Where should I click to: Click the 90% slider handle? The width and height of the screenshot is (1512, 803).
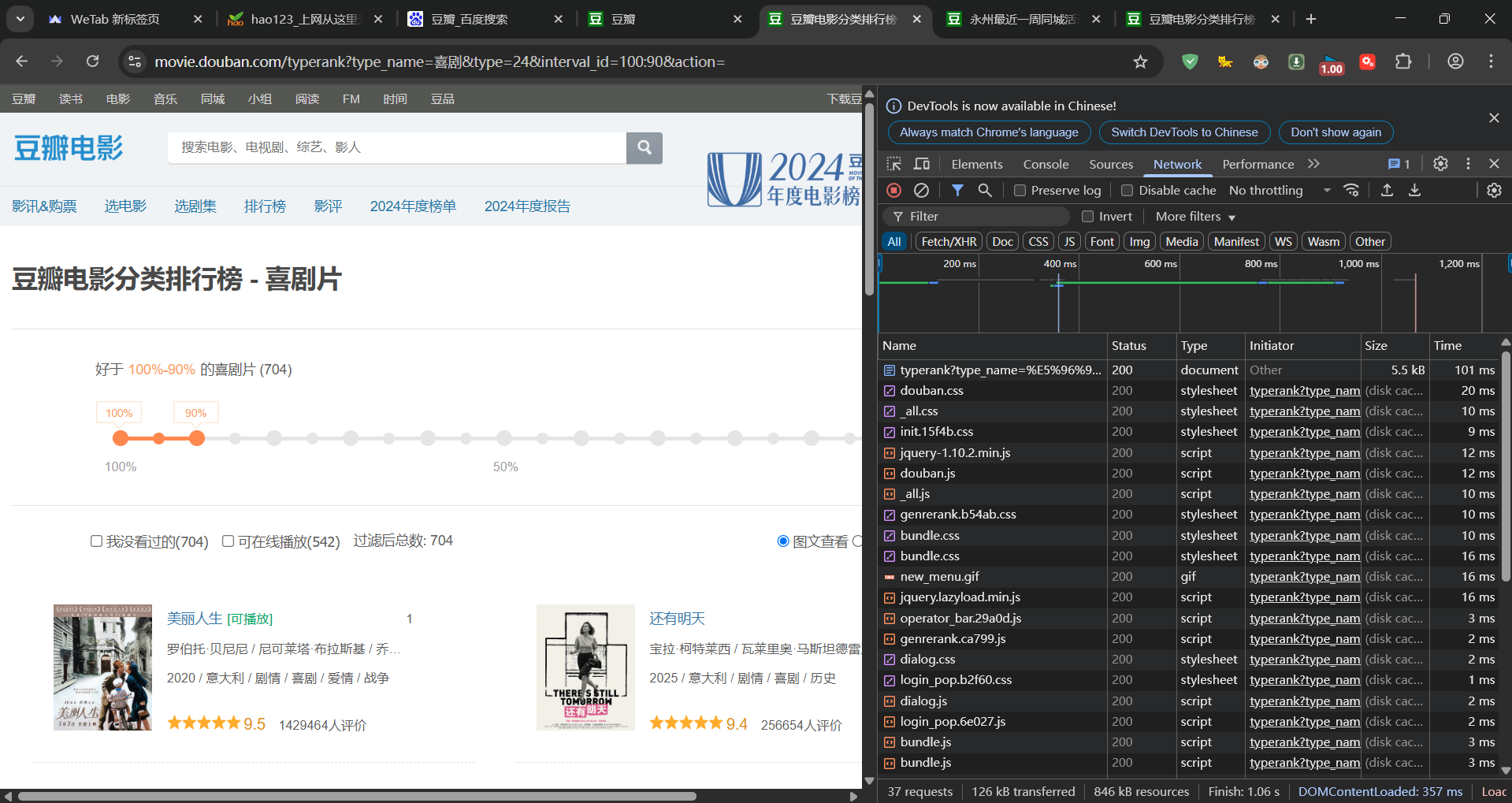[197, 438]
